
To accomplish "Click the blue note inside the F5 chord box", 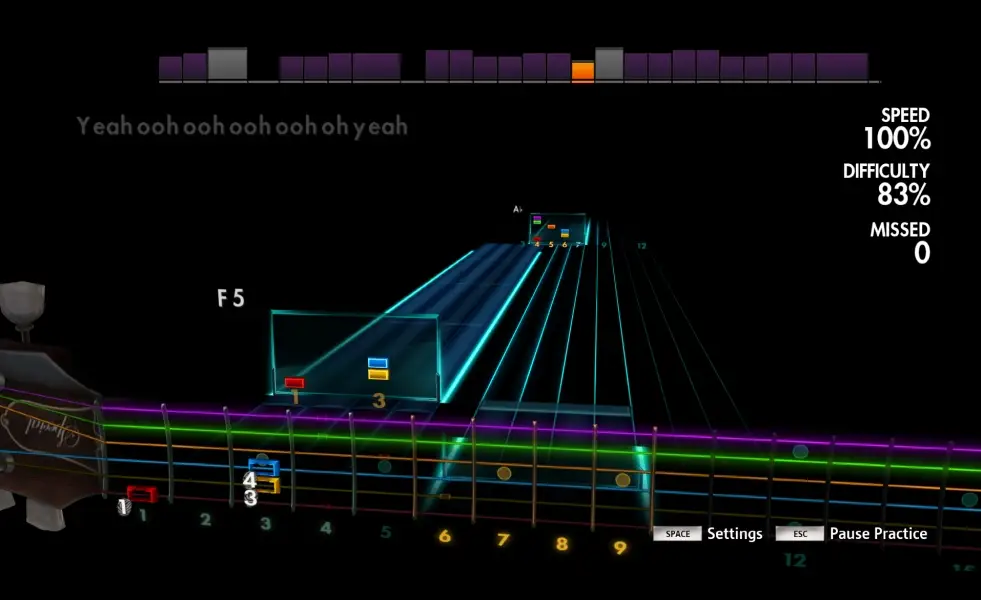I will click(377, 363).
